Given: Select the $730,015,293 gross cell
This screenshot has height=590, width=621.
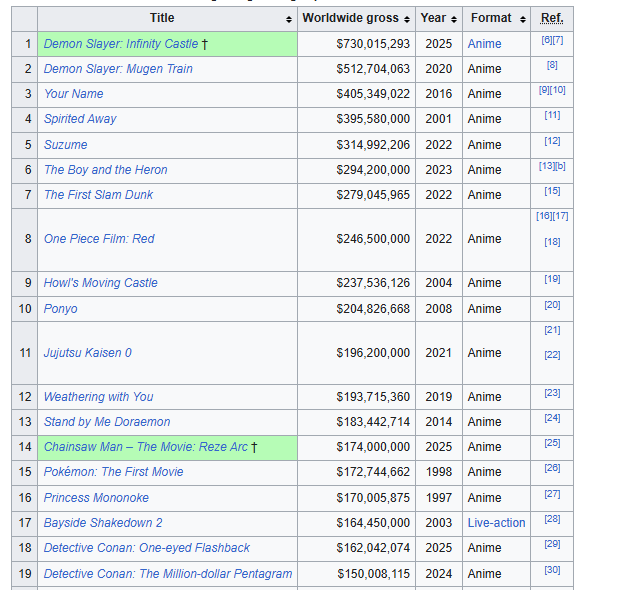Looking at the screenshot, I should (356, 44).
